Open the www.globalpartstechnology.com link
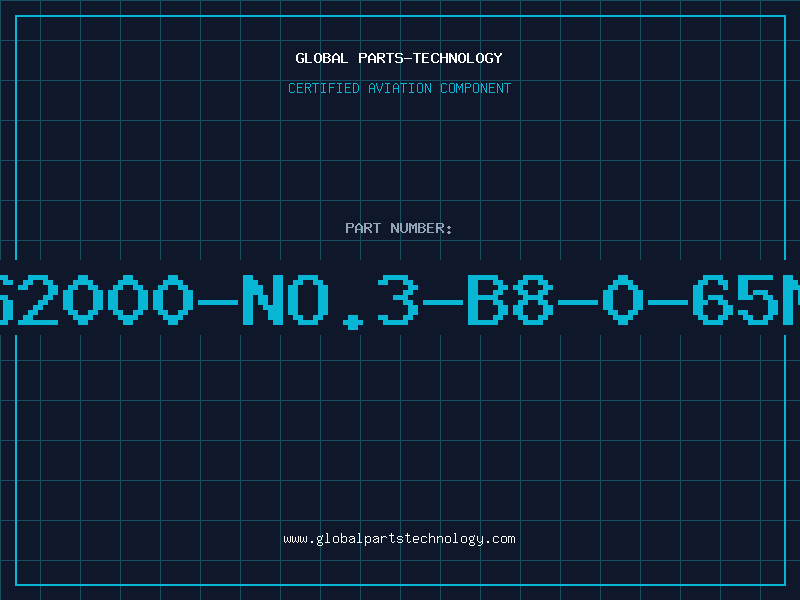This screenshot has width=800, height=600. point(399,539)
